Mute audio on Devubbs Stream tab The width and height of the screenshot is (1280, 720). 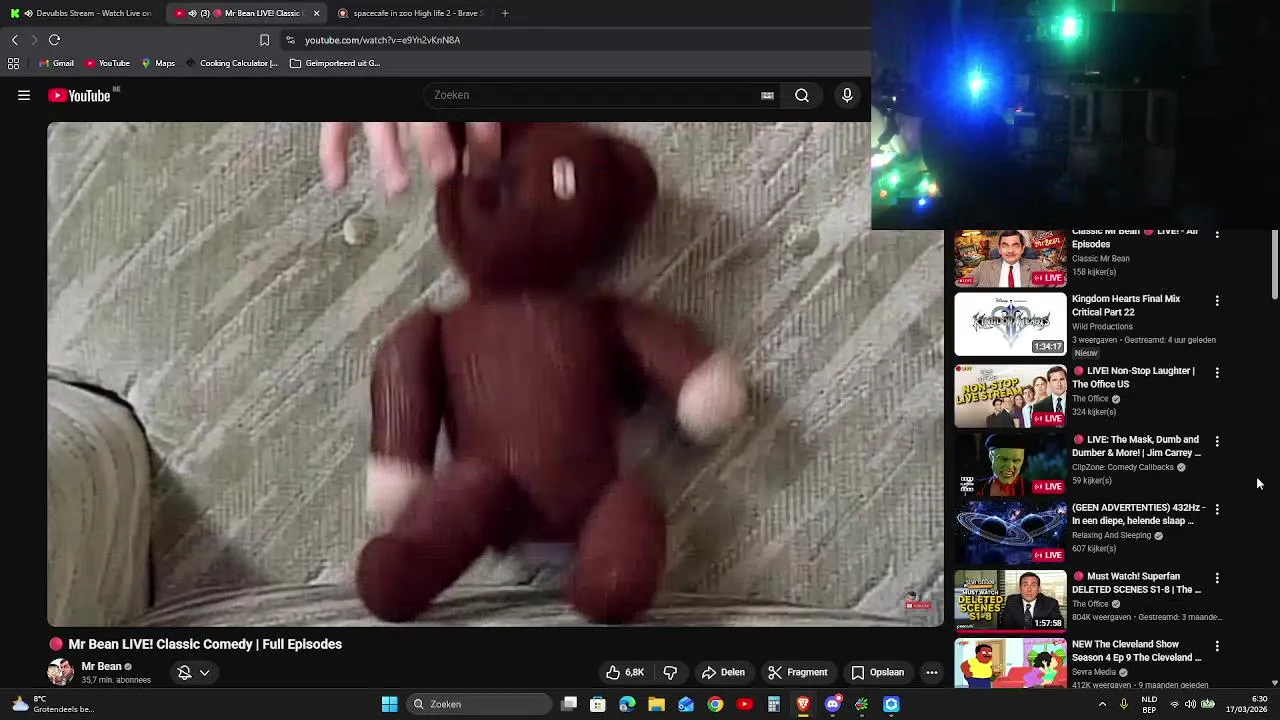[28, 13]
